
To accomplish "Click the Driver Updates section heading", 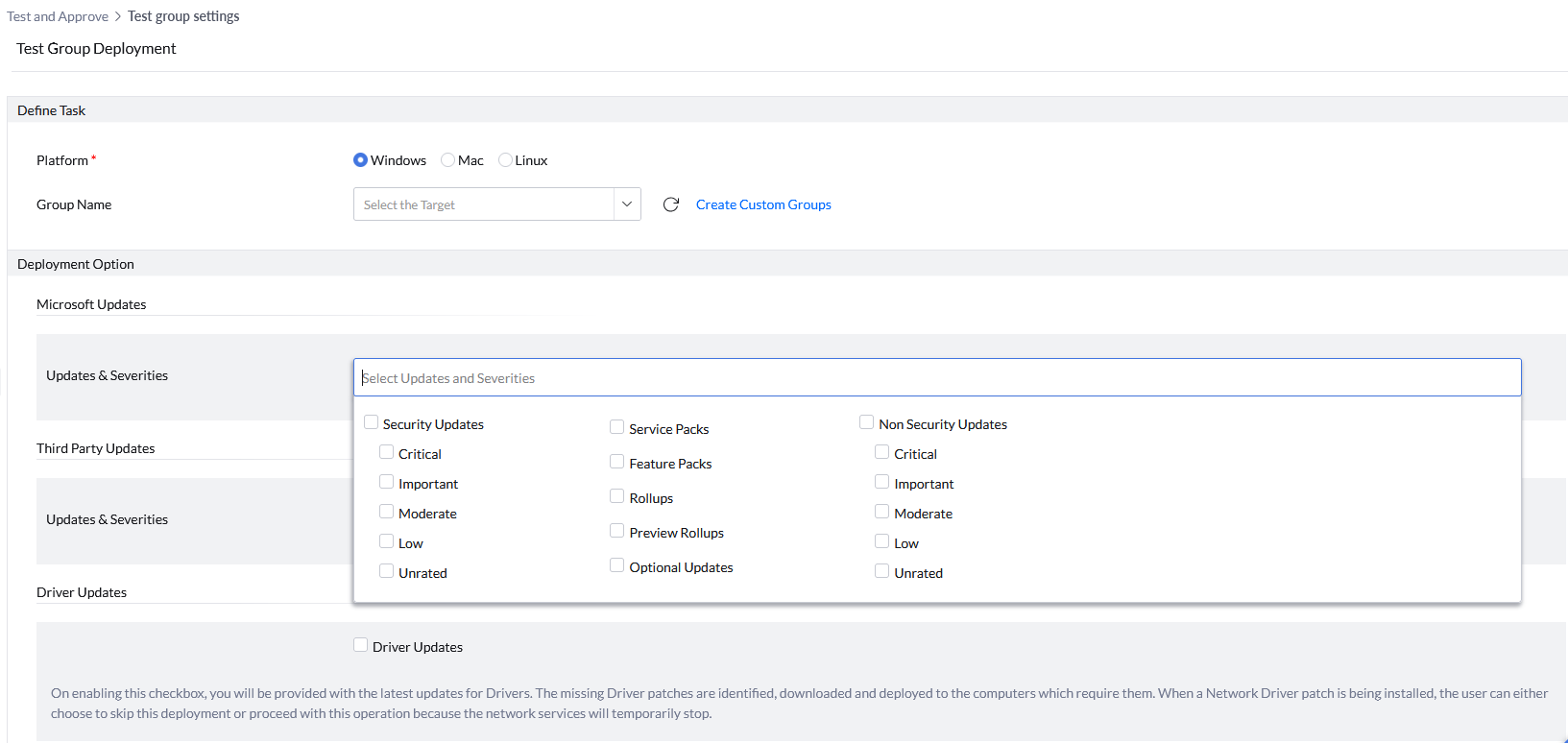I will coord(82,592).
